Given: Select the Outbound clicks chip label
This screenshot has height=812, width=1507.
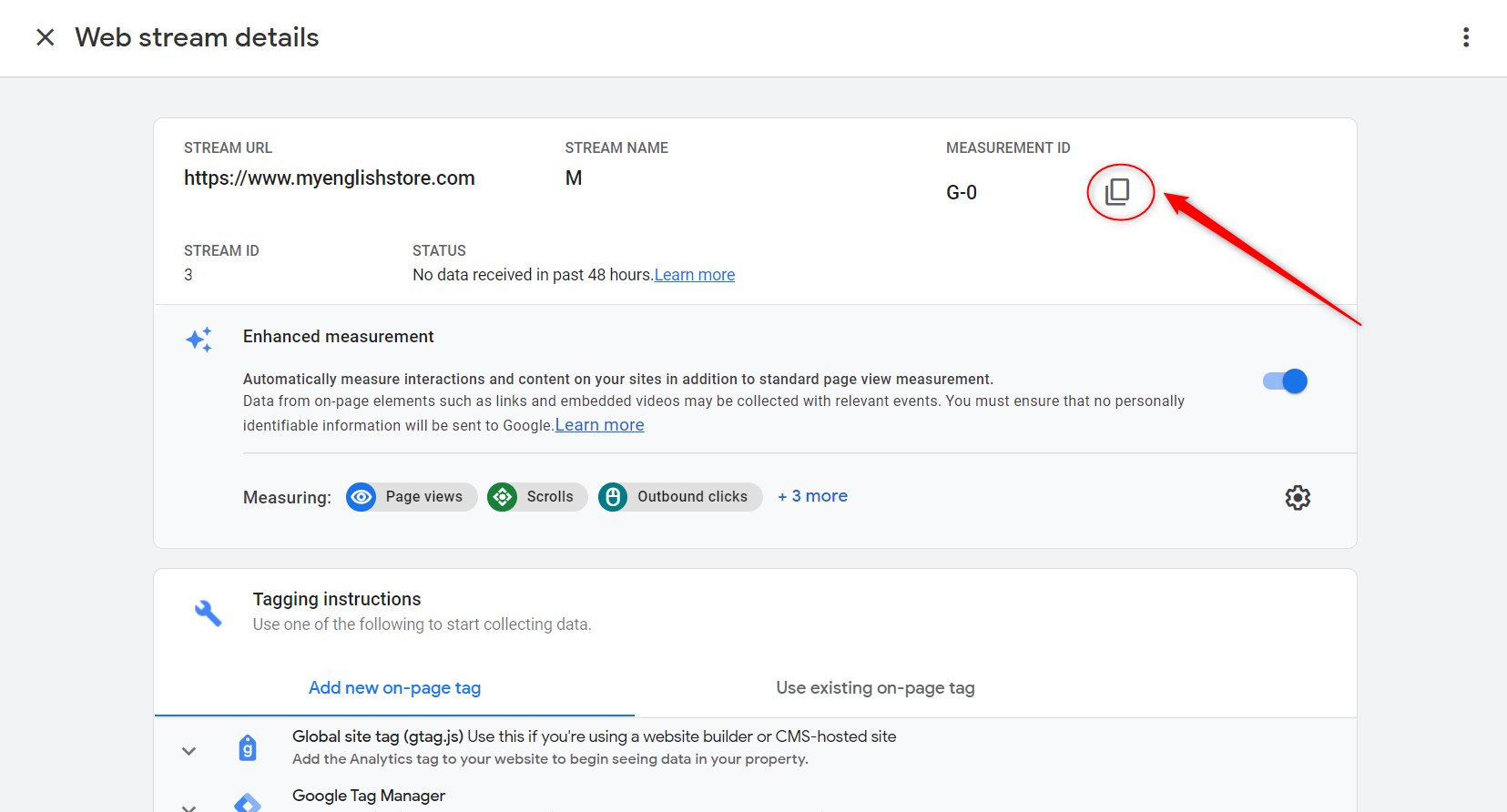Looking at the screenshot, I should click(x=692, y=497).
